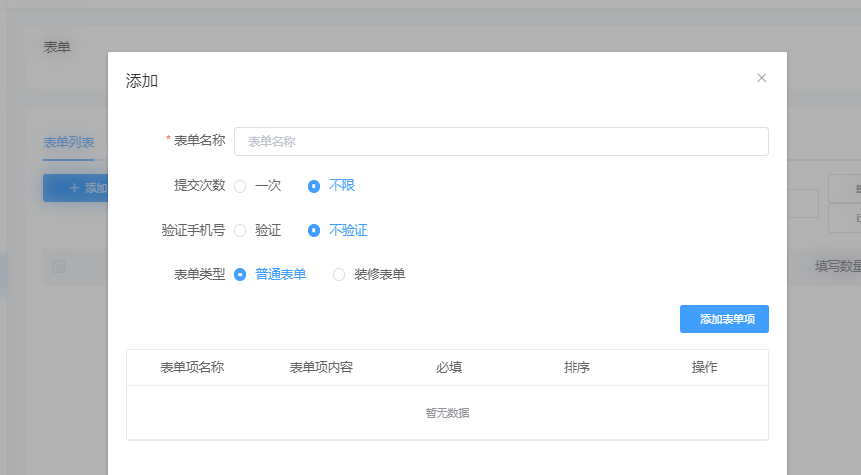The image size is (861, 475).
Task: Close the 添加 dialog with X icon
Action: [761, 78]
